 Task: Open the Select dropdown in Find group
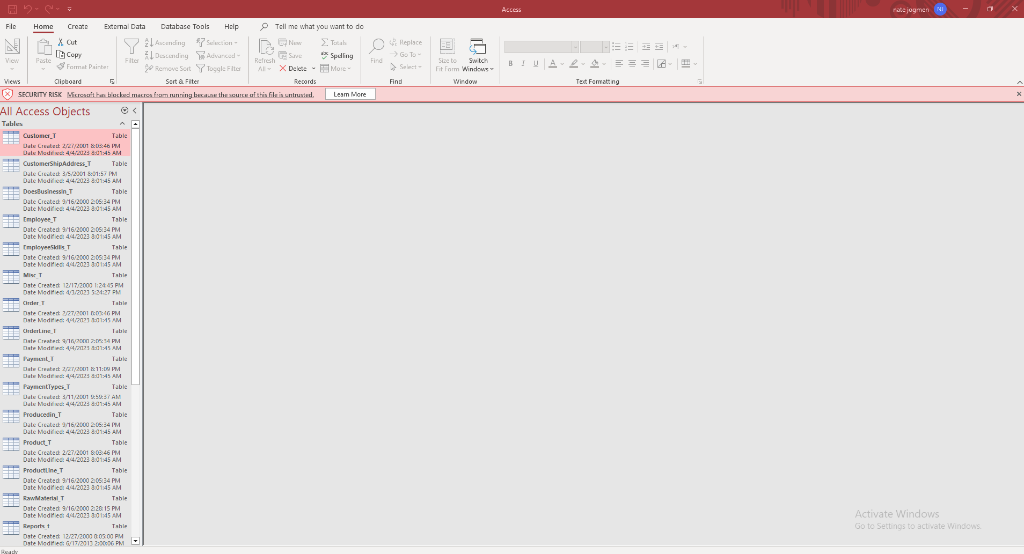(x=406, y=67)
